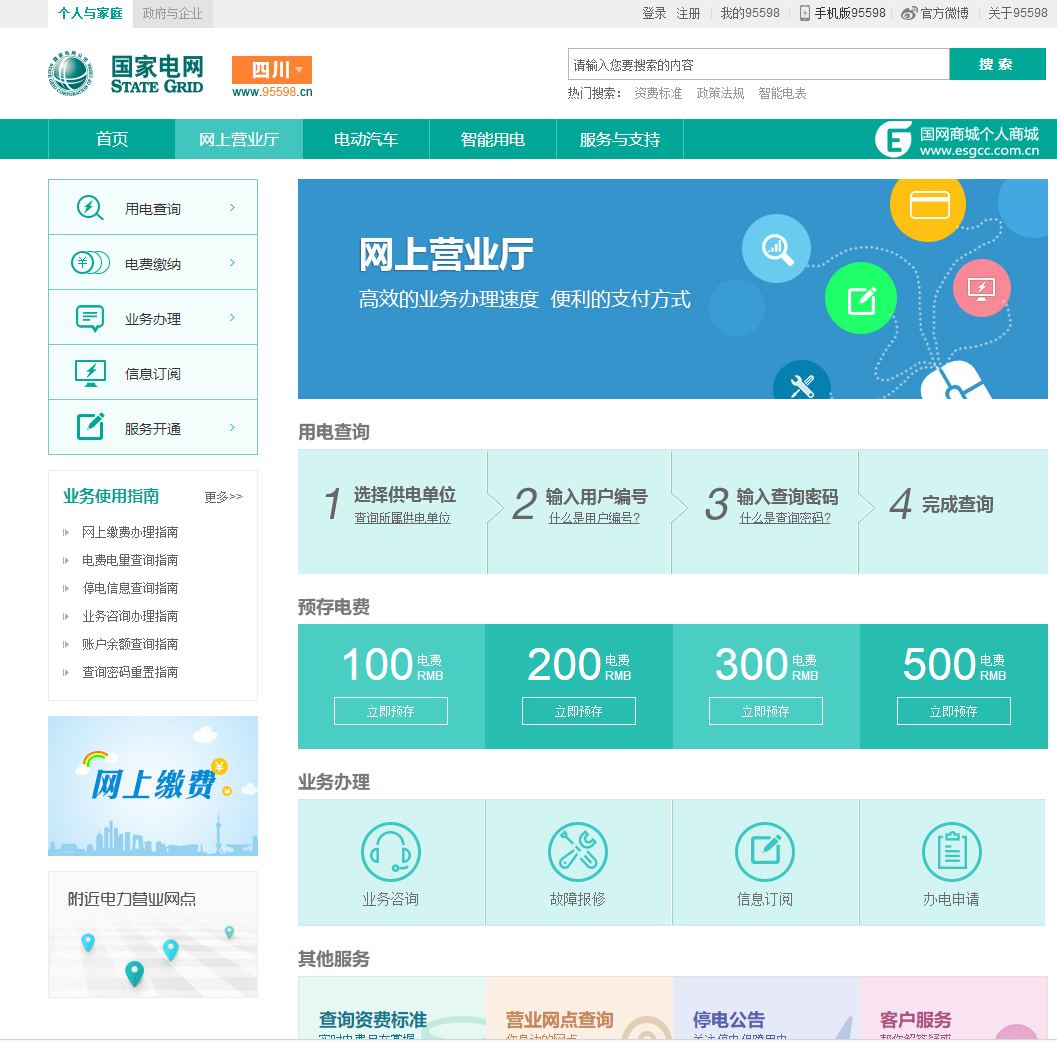Click the 电费缴纳 yuan coin icon

tap(90, 263)
